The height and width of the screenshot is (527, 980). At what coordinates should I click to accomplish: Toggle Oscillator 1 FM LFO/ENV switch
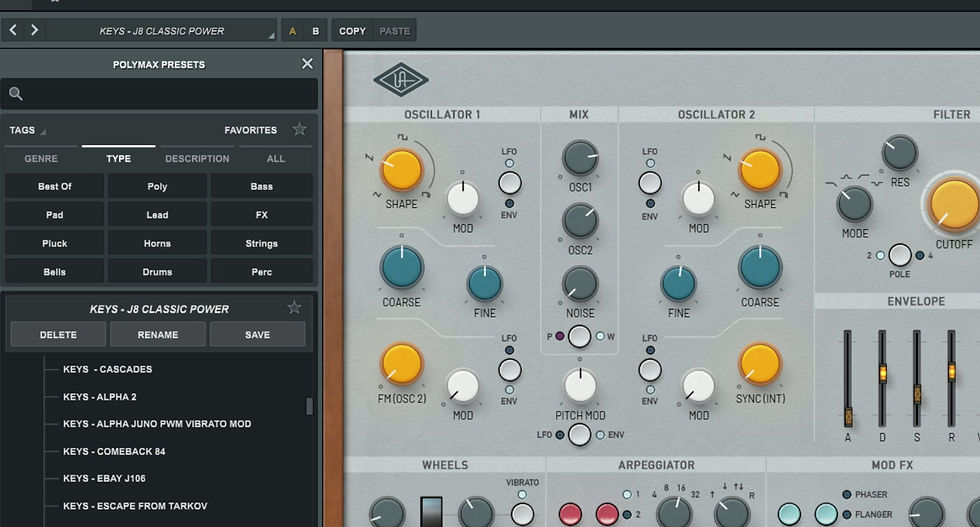509,370
